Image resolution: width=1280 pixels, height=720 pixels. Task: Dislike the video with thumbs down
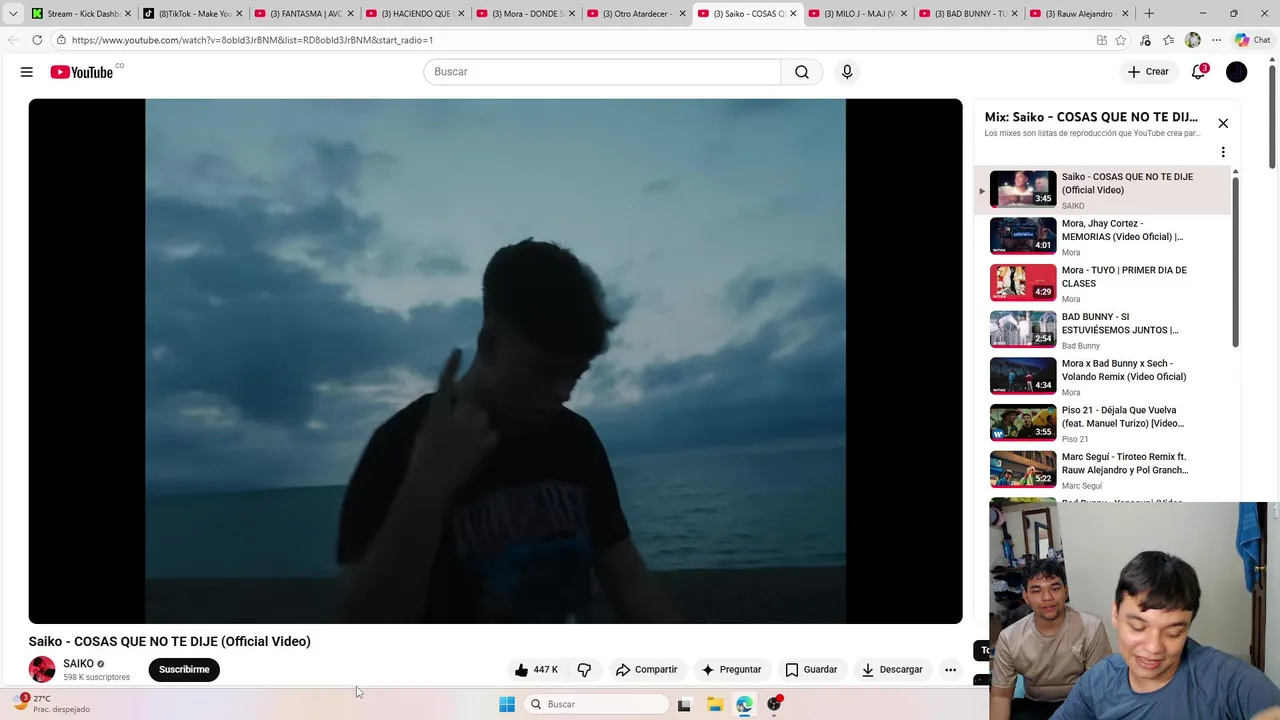pos(585,670)
